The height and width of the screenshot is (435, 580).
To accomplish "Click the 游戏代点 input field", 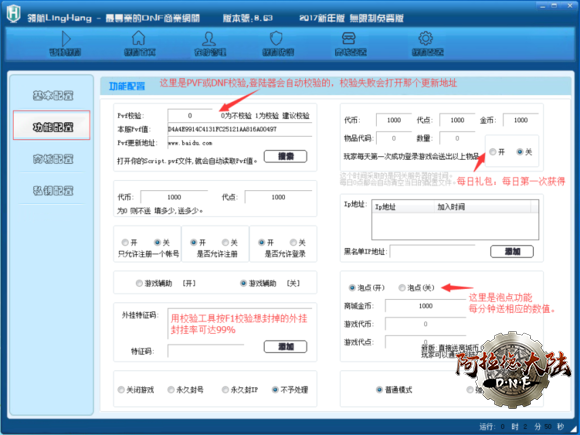I will 425,342.
